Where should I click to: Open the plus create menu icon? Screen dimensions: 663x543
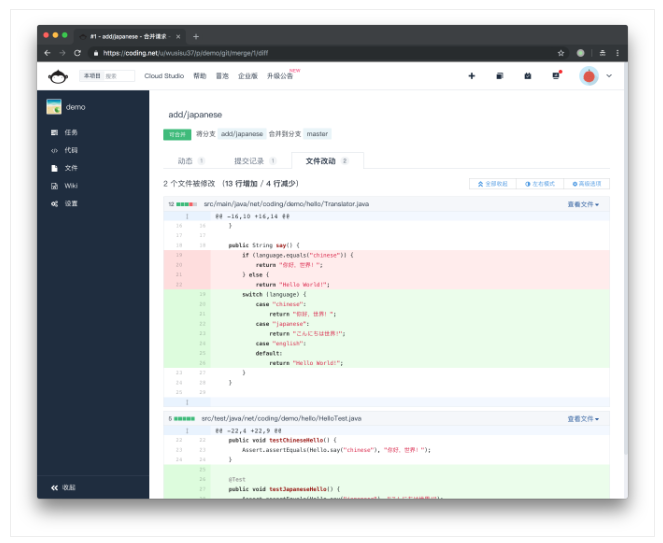[x=472, y=76]
